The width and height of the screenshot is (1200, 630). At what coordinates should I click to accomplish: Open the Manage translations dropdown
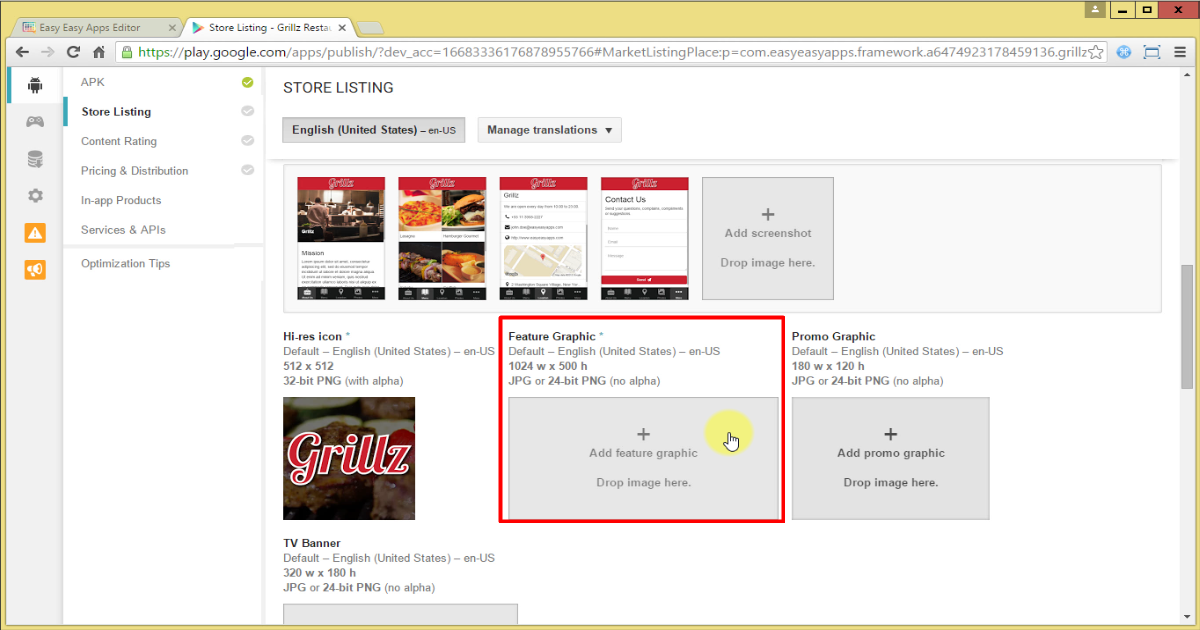tap(548, 129)
